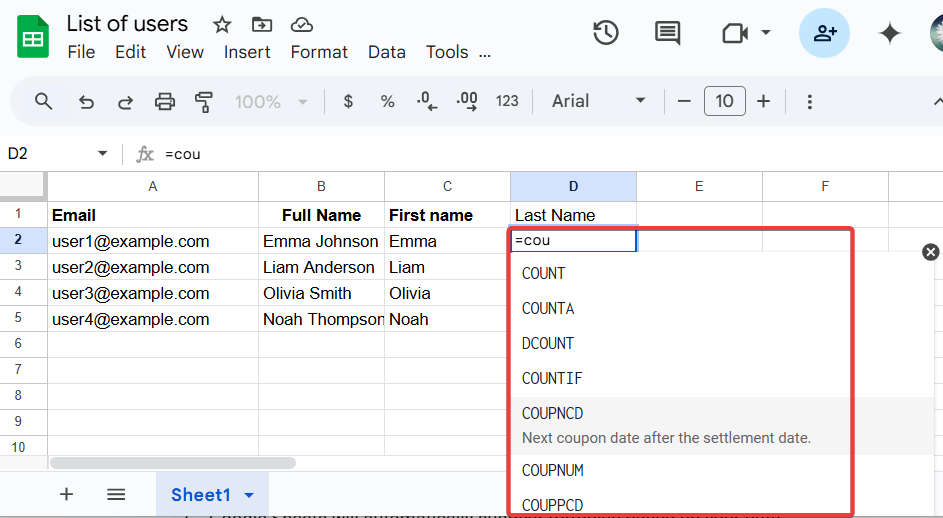Decrease font size with minus button
The height and width of the screenshot is (518, 943).
[x=684, y=101]
